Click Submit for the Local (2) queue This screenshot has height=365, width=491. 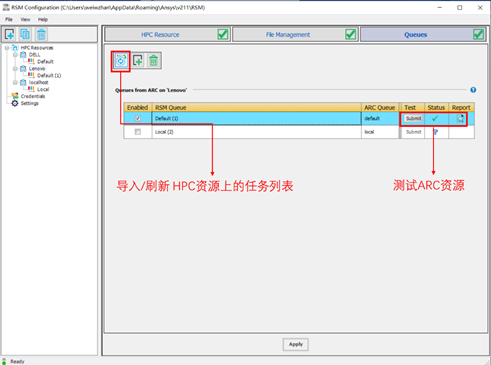tap(413, 132)
